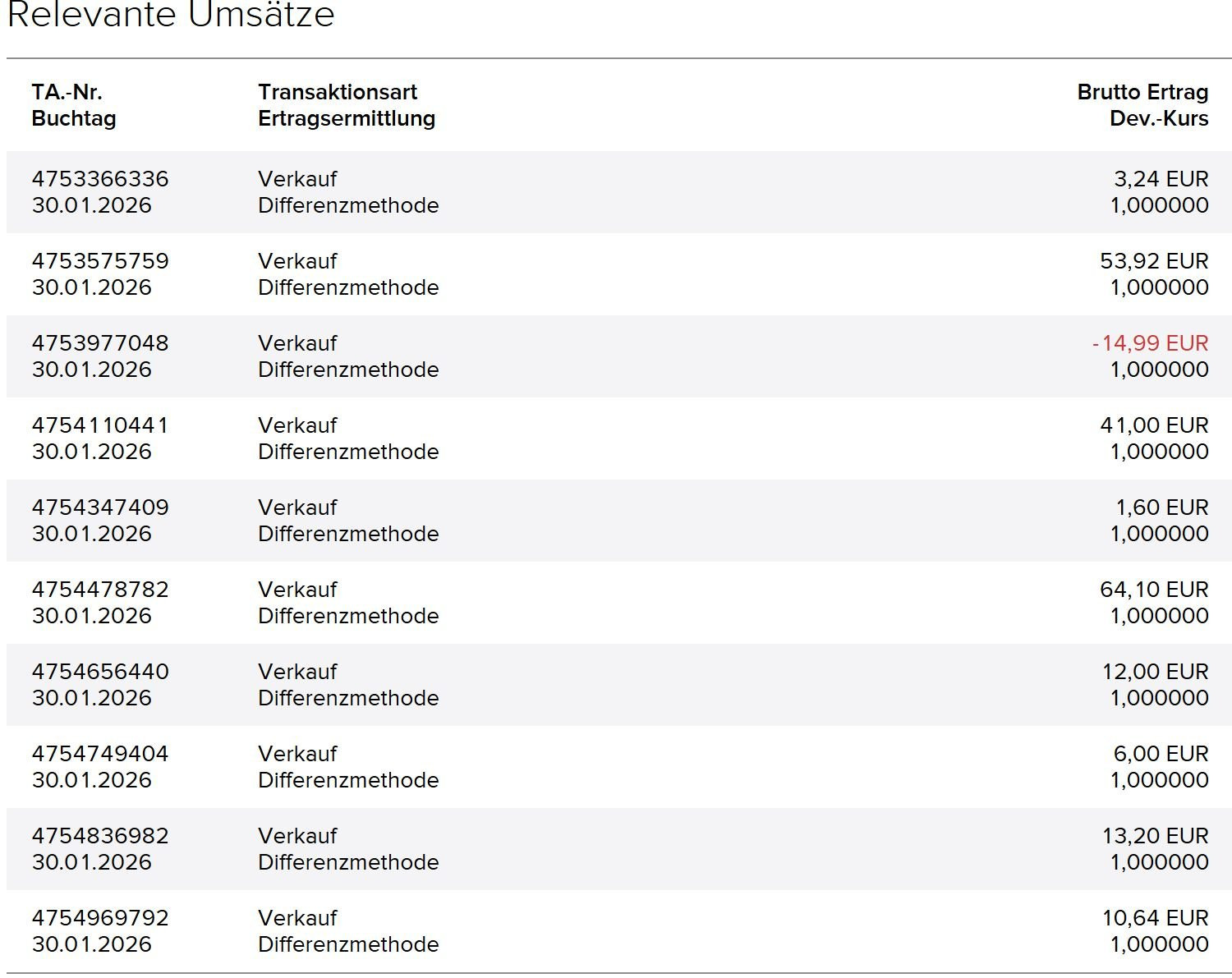Select transaction number 4754478782
The height and width of the screenshot is (978, 1232).
[100, 590]
